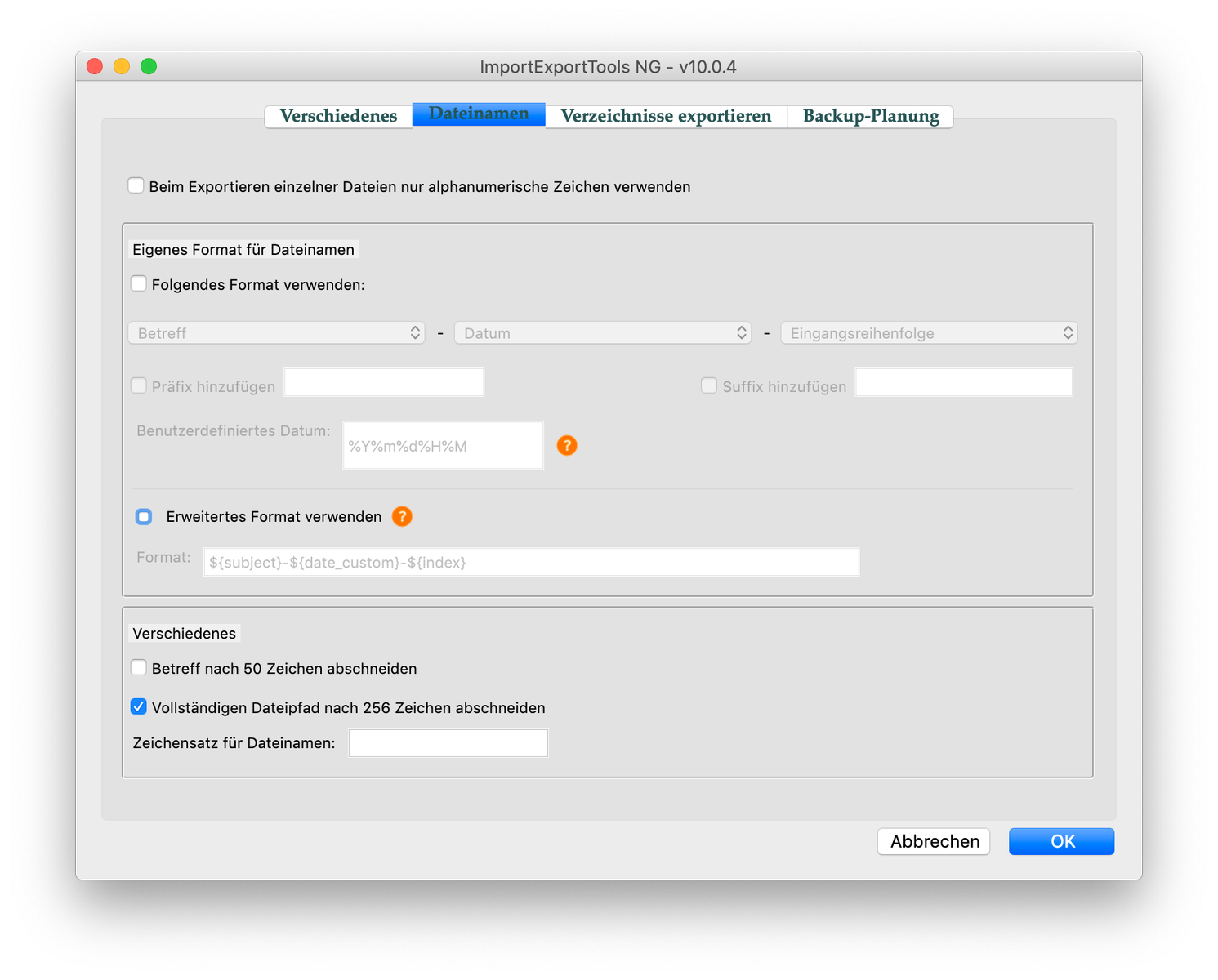Confirm settings with the OK button
Viewport: 1218px width, 980px height.
tap(1061, 841)
